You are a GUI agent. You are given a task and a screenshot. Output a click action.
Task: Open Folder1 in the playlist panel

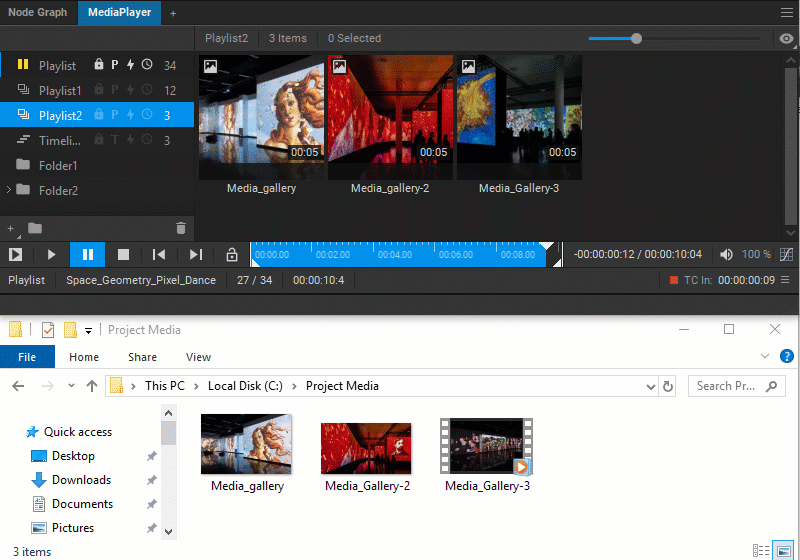[x=97, y=165]
